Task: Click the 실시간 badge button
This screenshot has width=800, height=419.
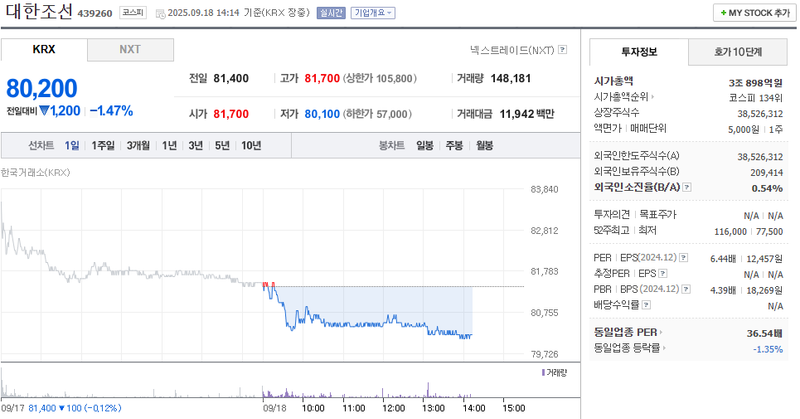Action: [331, 13]
